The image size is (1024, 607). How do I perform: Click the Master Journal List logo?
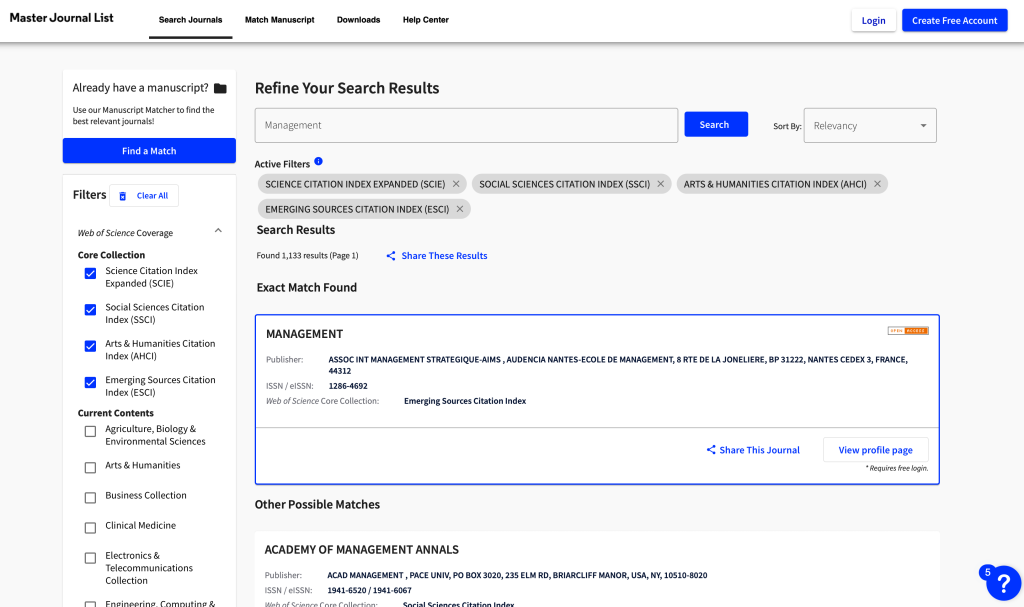point(61,18)
